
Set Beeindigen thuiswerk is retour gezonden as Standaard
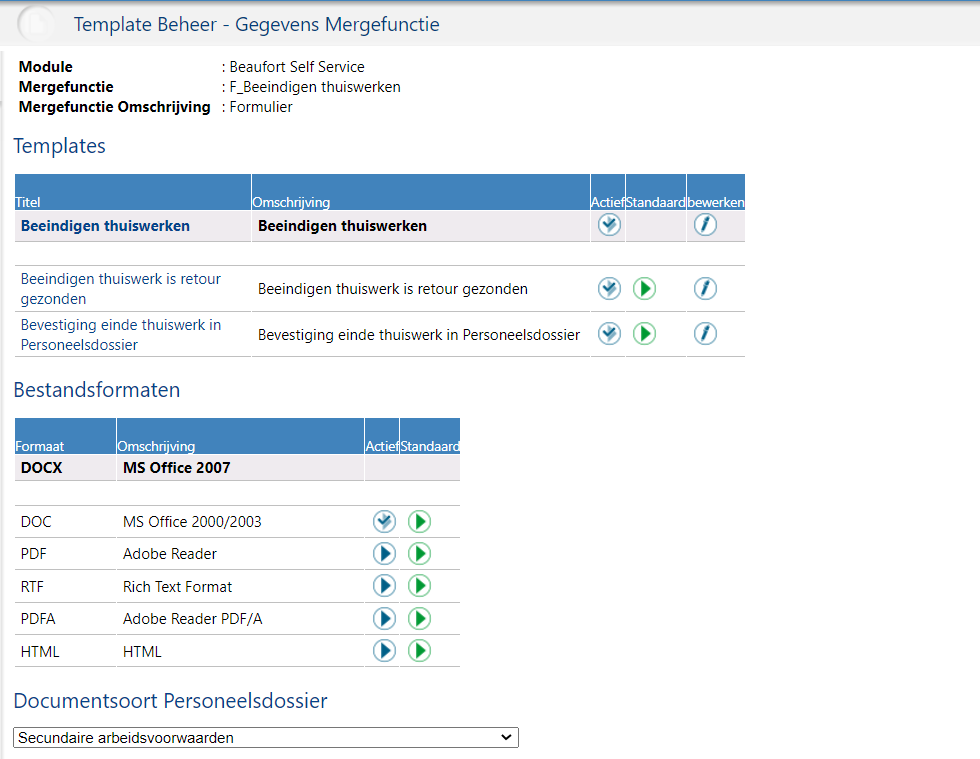644,289
